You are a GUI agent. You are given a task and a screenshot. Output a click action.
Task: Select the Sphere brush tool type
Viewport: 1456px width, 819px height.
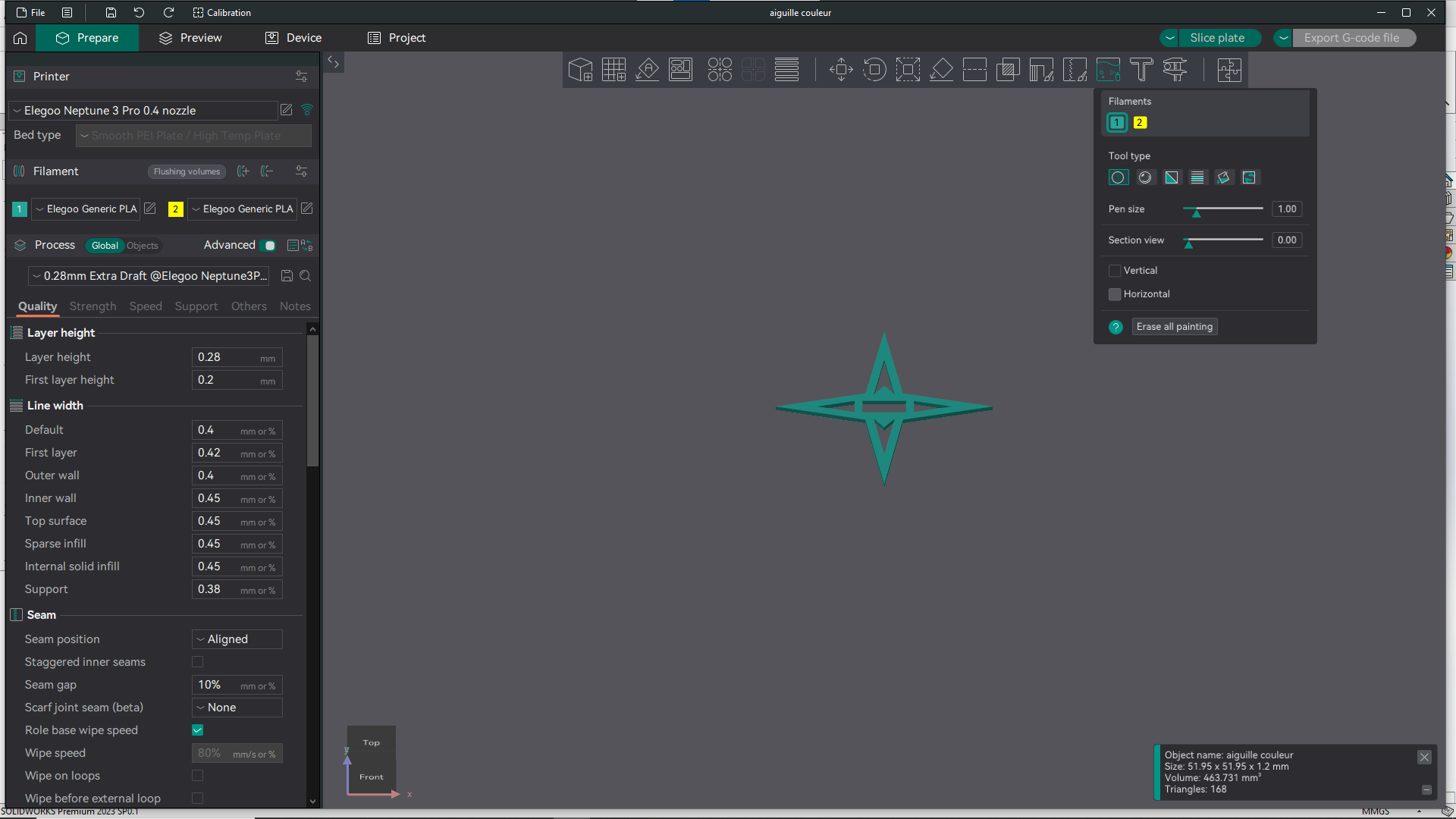(x=1145, y=177)
